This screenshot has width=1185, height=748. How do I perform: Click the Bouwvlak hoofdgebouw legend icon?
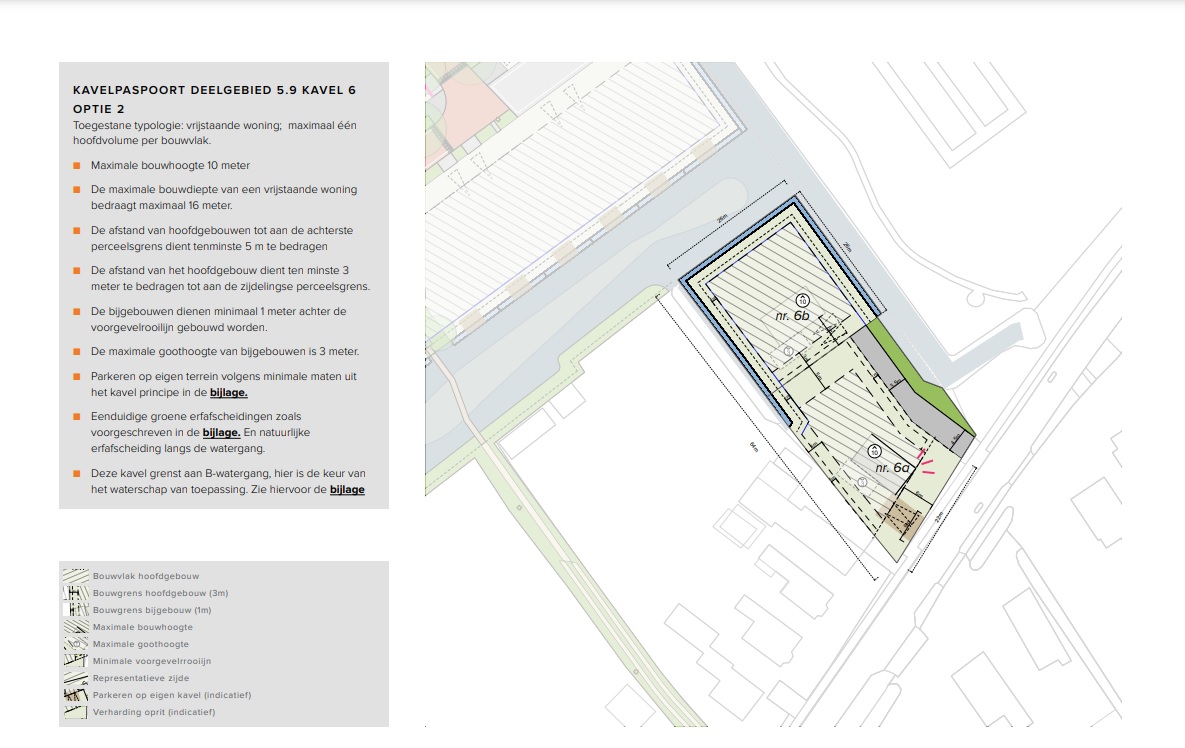[x=76, y=576]
